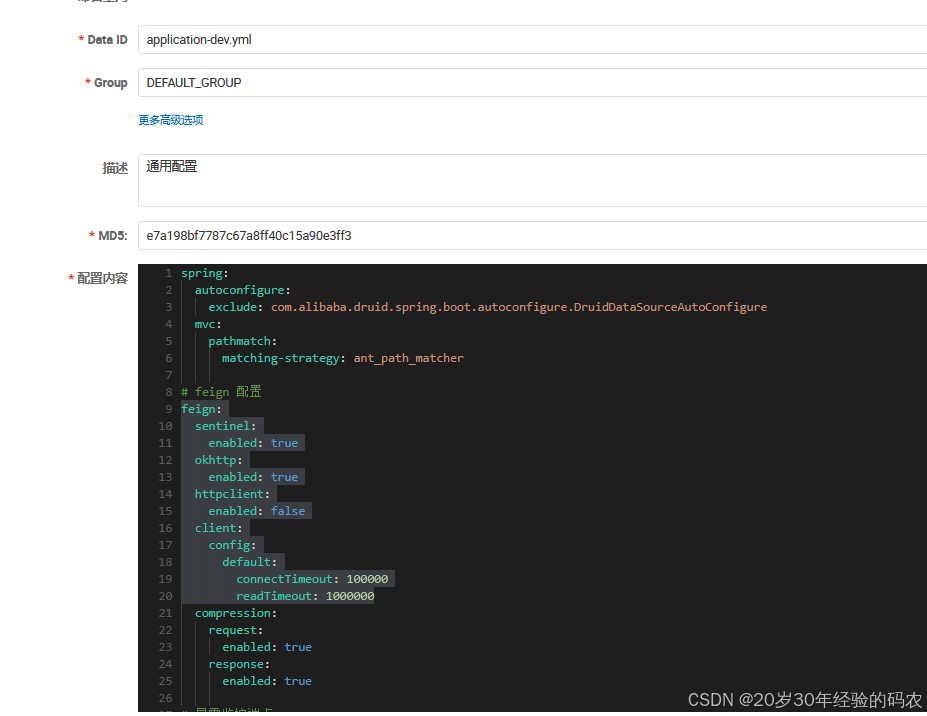Click the '# feign 配置' comment line

tap(221, 392)
